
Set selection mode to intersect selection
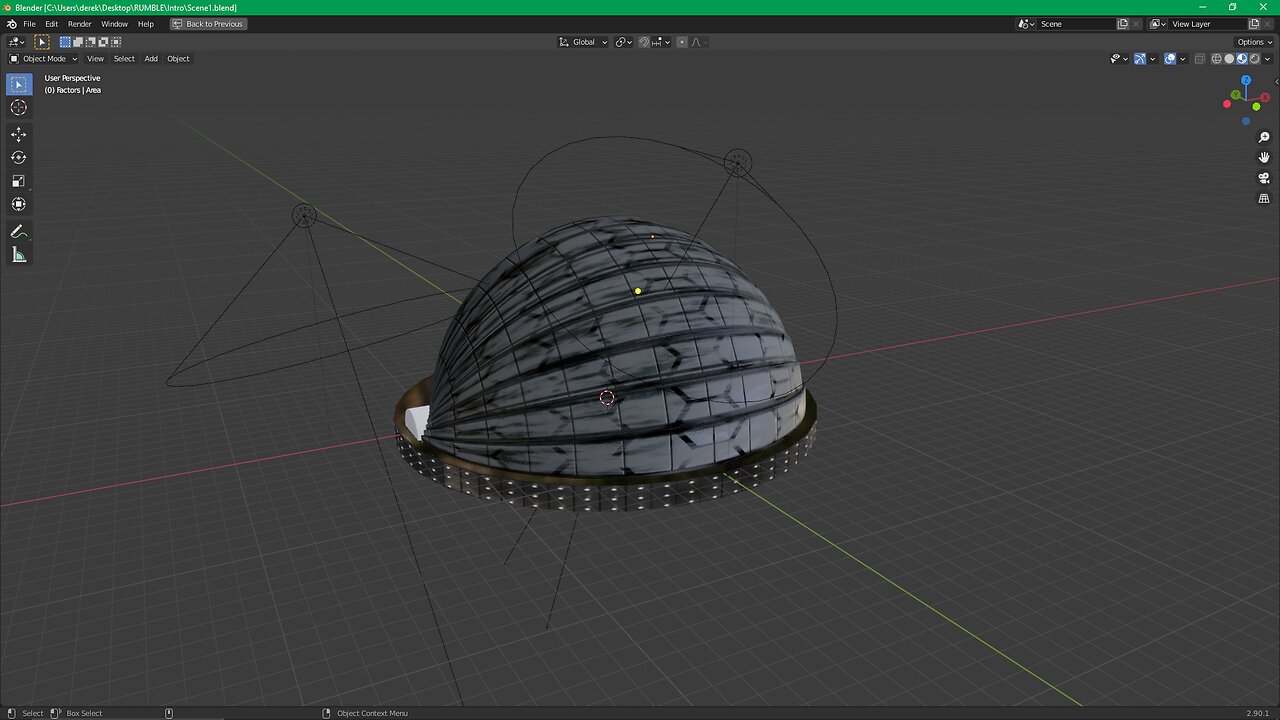coord(116,42)
